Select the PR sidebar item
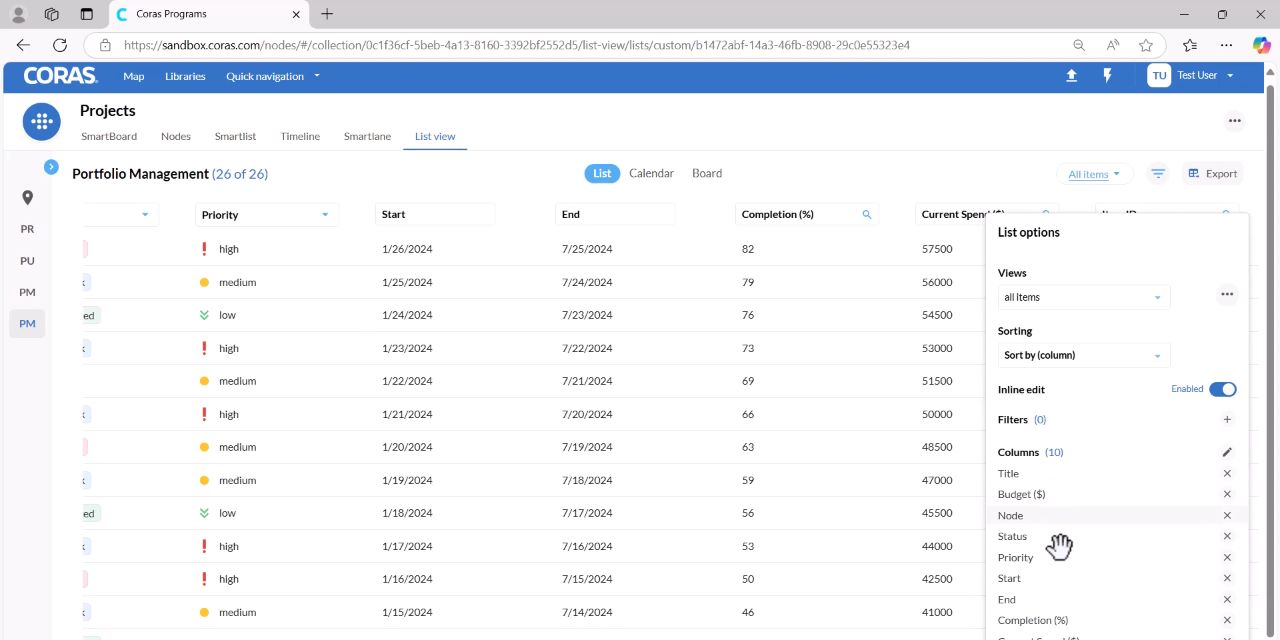The height and width of the screenshot is (640, 1280). tap(27, 229)
